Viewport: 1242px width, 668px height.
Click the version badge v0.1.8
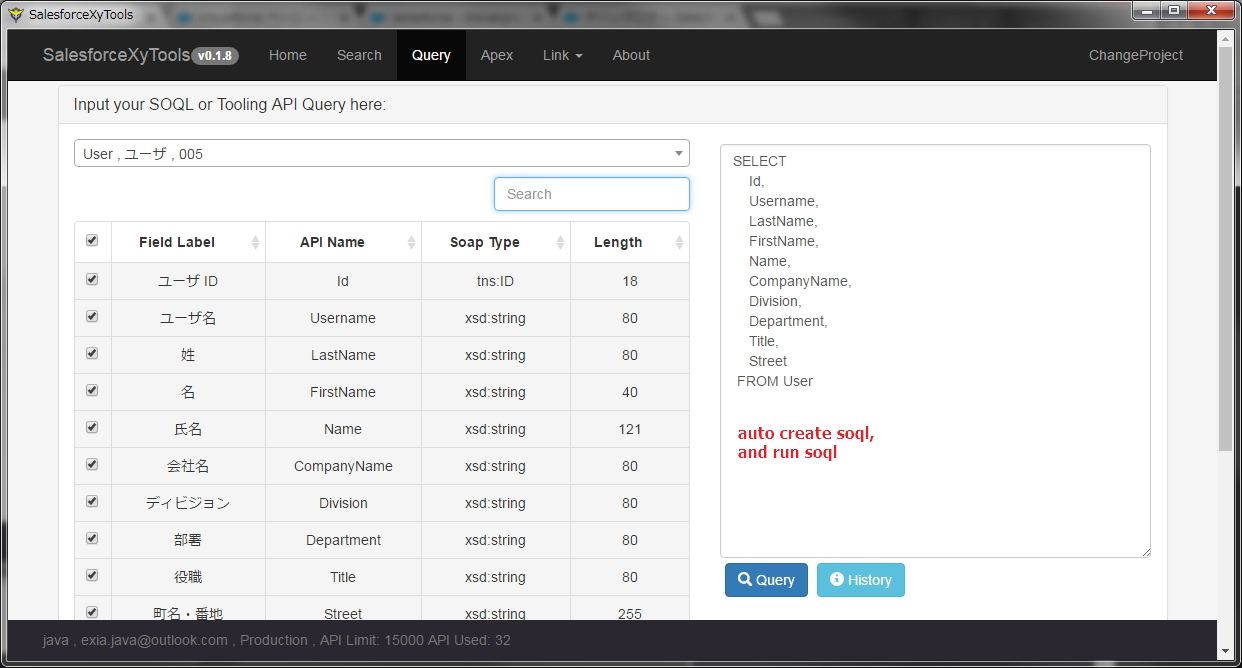(x=215, y=56)
